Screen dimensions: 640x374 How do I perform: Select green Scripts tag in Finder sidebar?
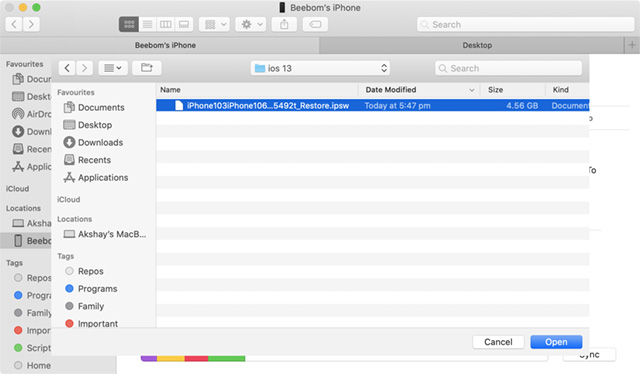33,348
